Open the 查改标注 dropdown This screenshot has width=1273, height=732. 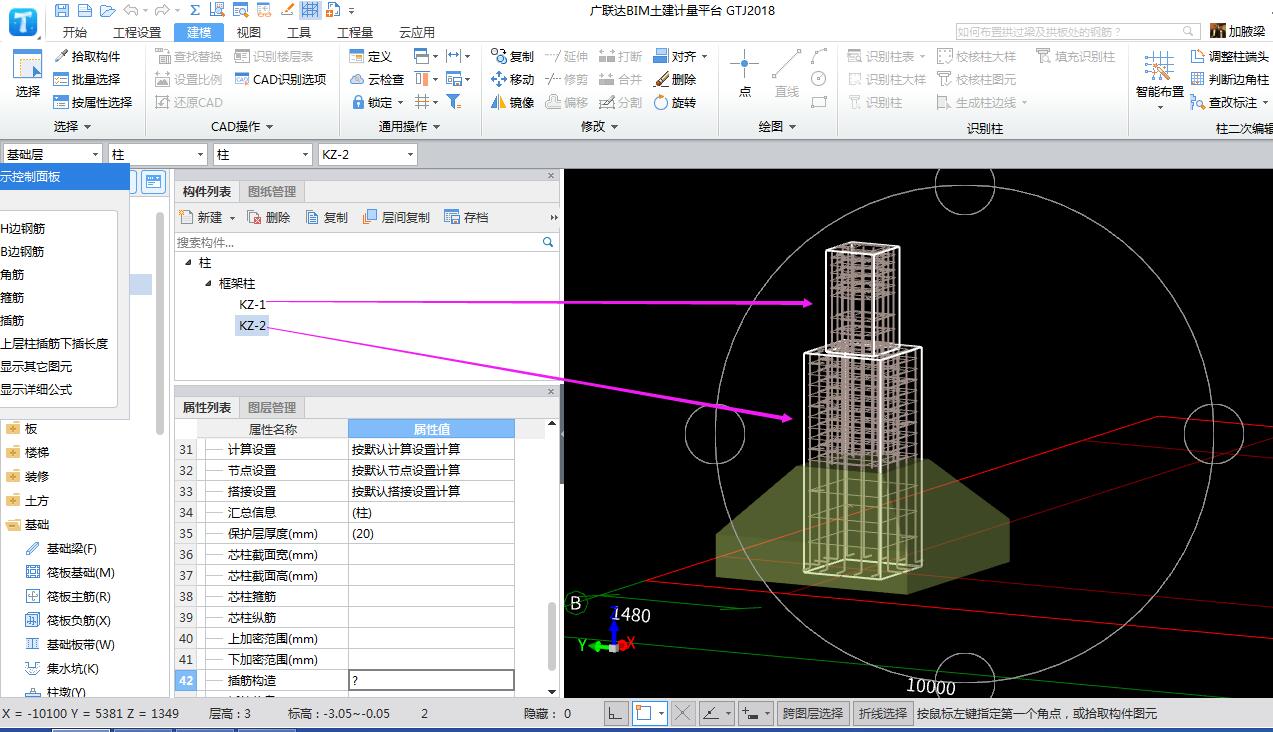pyautogui.click(x=1265, y=102)
